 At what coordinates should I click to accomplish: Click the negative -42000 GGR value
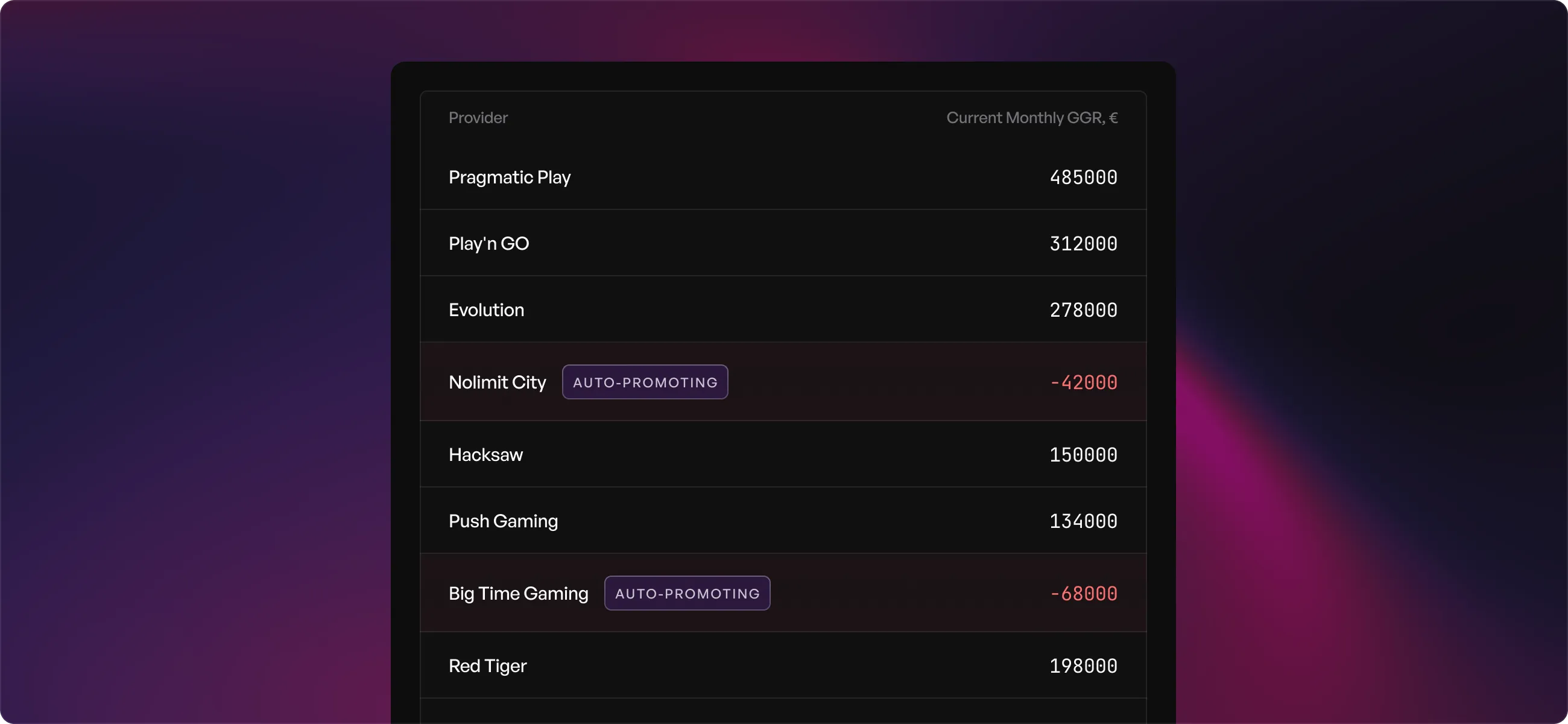(1084, 383)
